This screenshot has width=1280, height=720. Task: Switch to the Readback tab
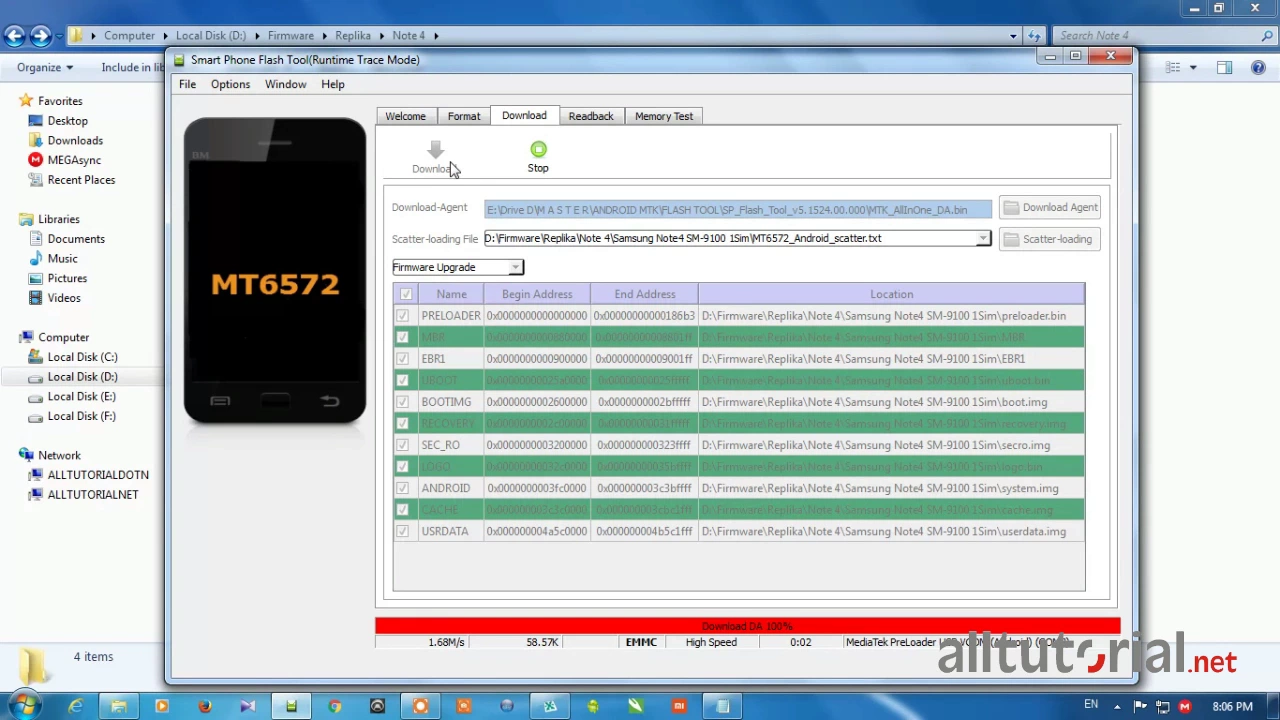pos(591,116)
